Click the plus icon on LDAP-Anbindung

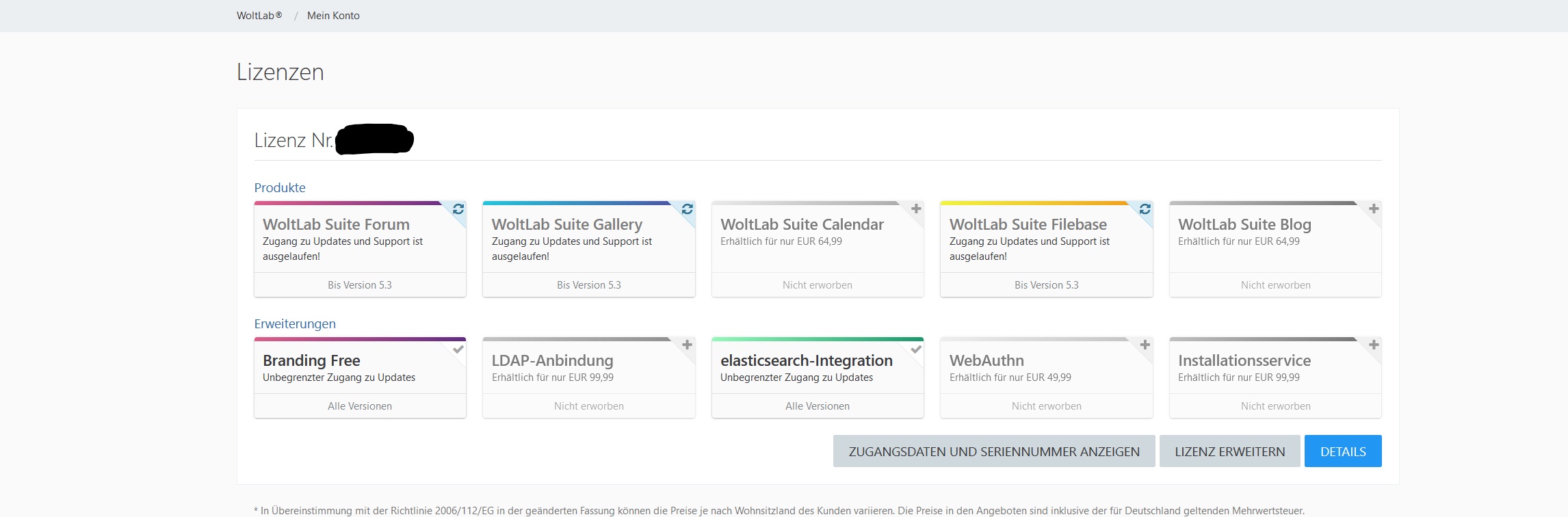point(687,345)
